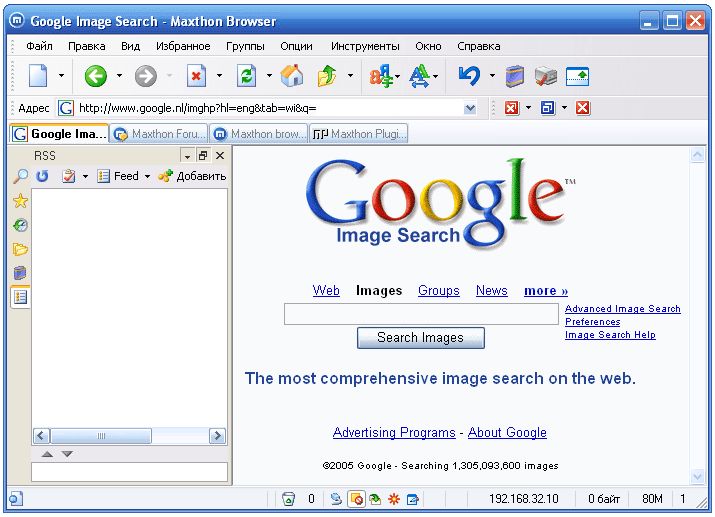Screen dimensions: 715x517
Task: Undock the RSS panel with the float button
Action: [x=203, y=156]
